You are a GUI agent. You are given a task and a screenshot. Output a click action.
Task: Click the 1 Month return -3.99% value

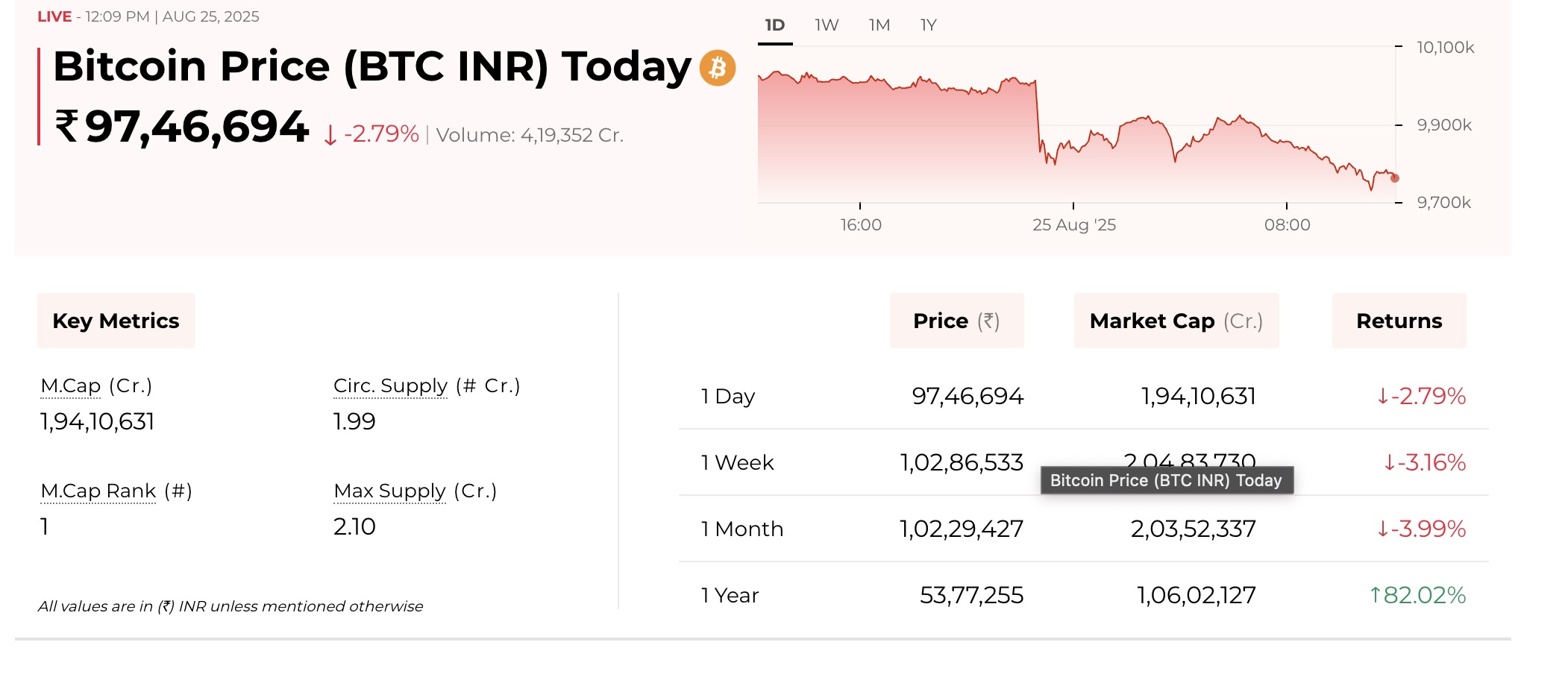tap(1428, 529)
